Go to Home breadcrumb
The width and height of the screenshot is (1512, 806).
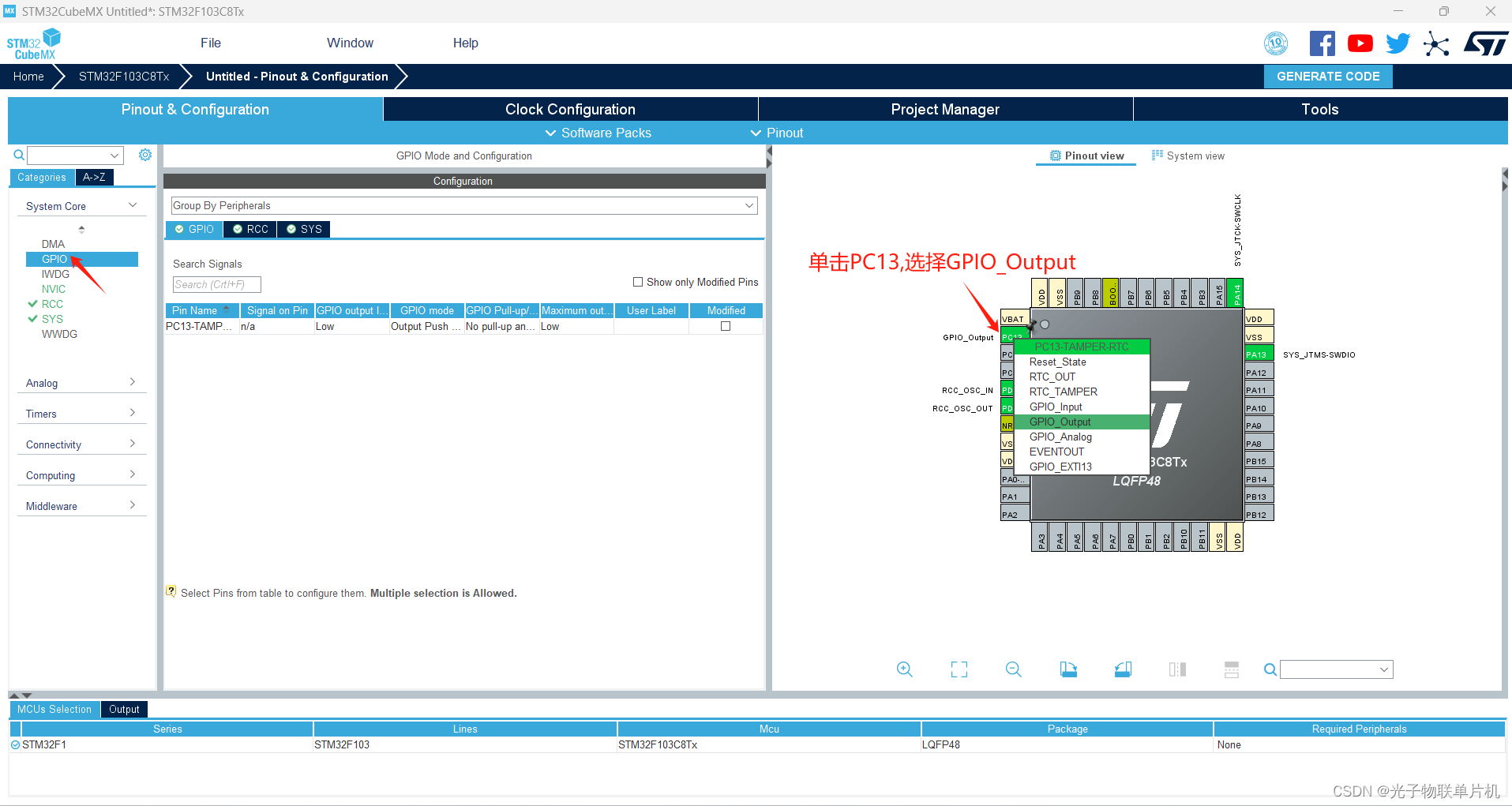pos(28,77)
